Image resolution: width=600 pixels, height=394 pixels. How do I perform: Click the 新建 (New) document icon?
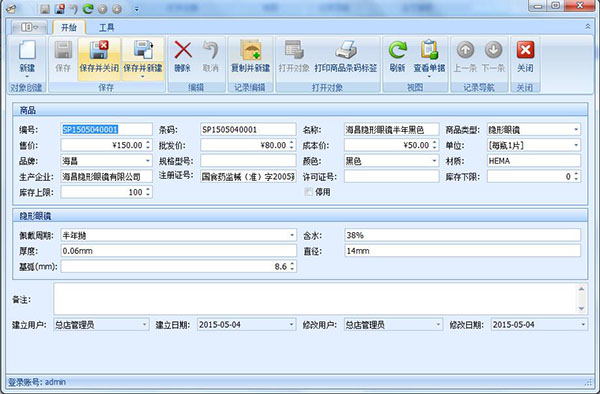27,51
